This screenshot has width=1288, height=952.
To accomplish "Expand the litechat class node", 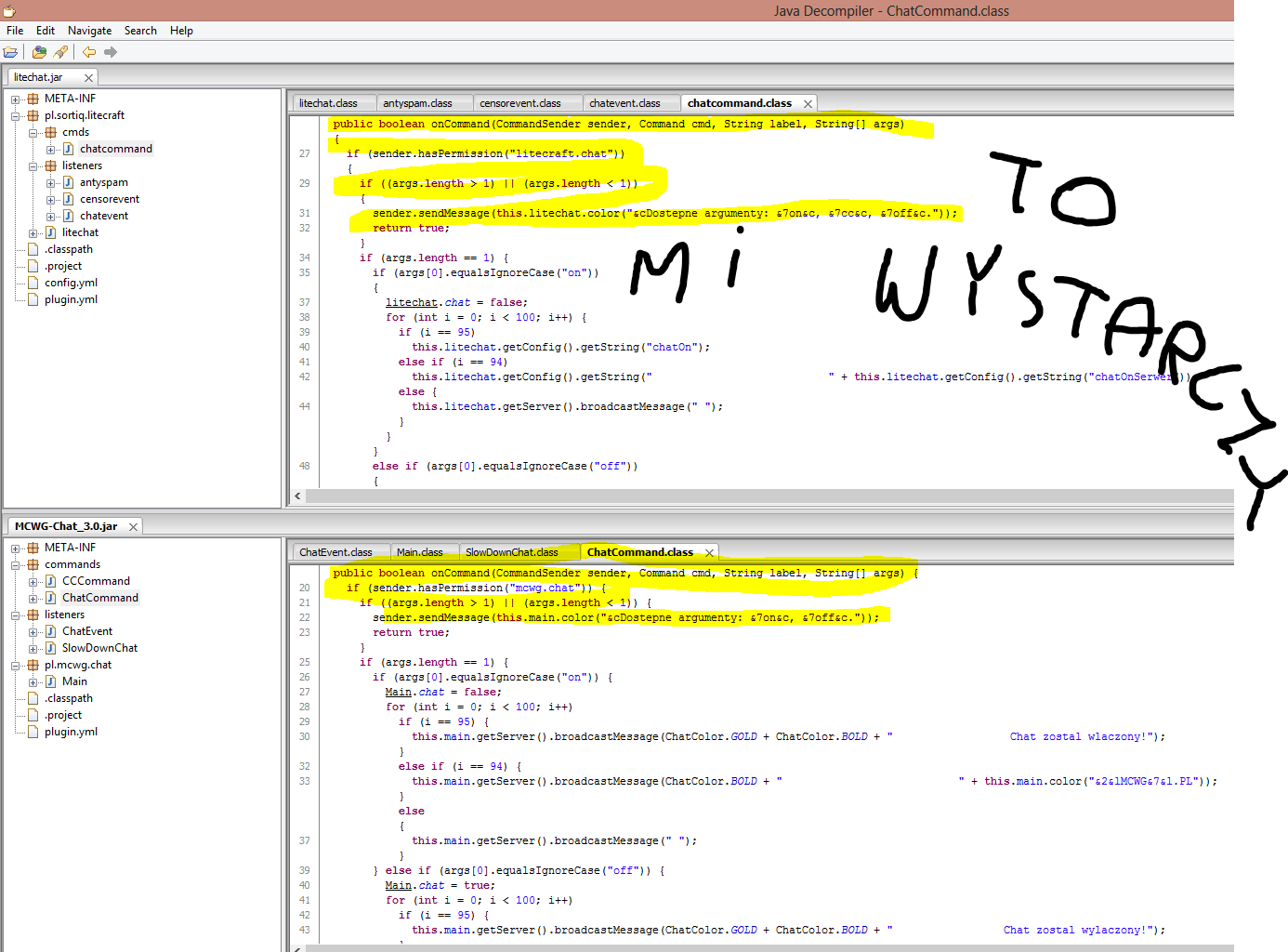I will (33, 233).
